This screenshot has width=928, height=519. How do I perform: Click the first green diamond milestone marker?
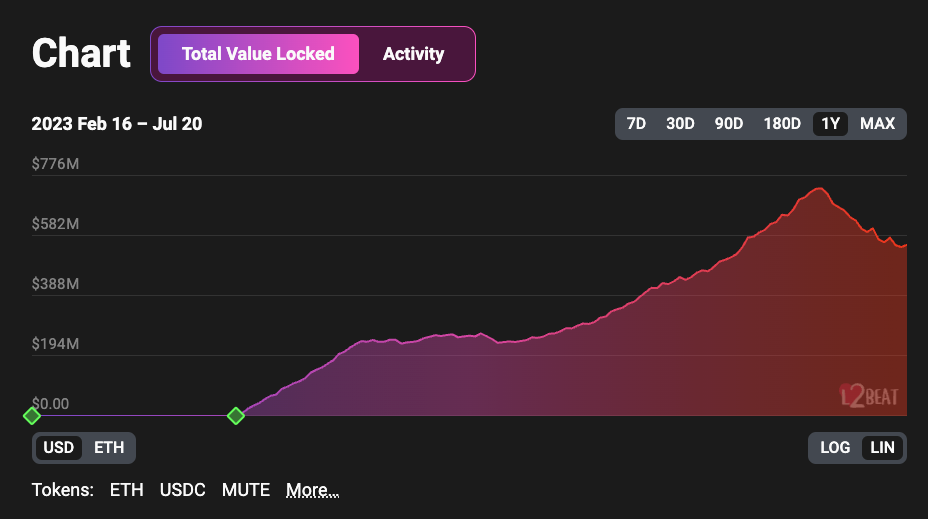32,415
